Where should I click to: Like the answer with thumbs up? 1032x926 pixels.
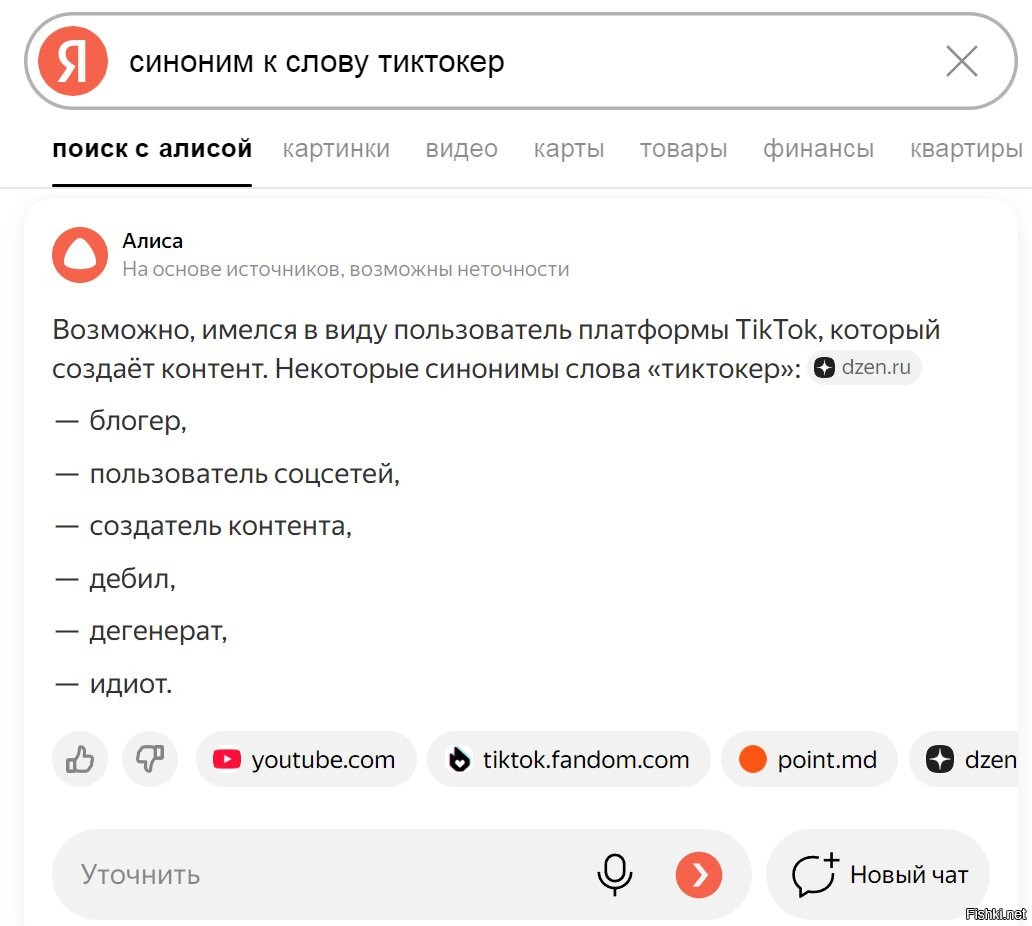coord(80,760)
